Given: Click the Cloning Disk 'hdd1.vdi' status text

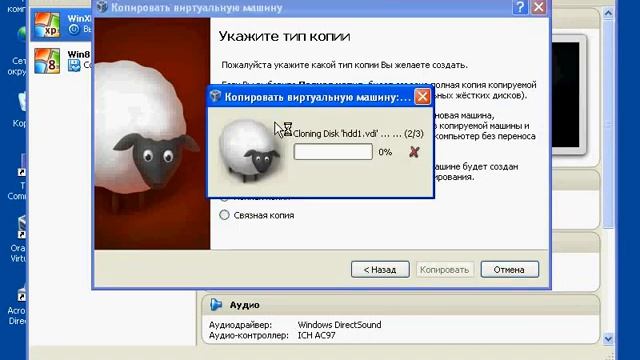Looking at the screenshot, I should (358, 133).
